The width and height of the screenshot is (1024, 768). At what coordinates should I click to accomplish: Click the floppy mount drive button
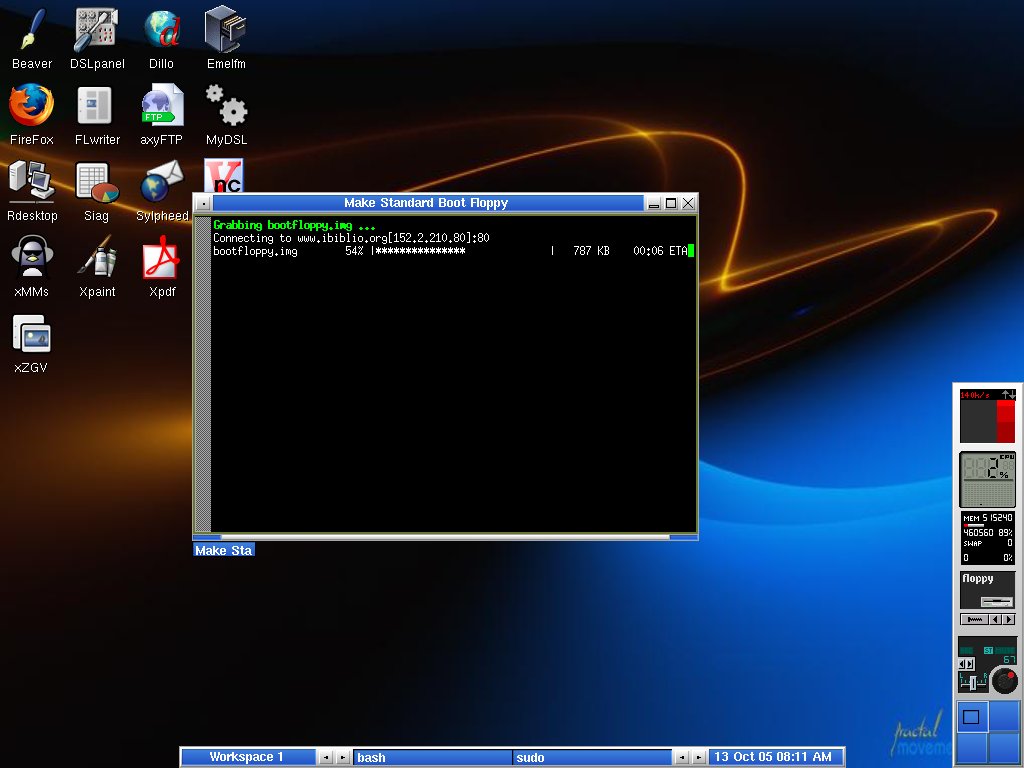(997, 601)
